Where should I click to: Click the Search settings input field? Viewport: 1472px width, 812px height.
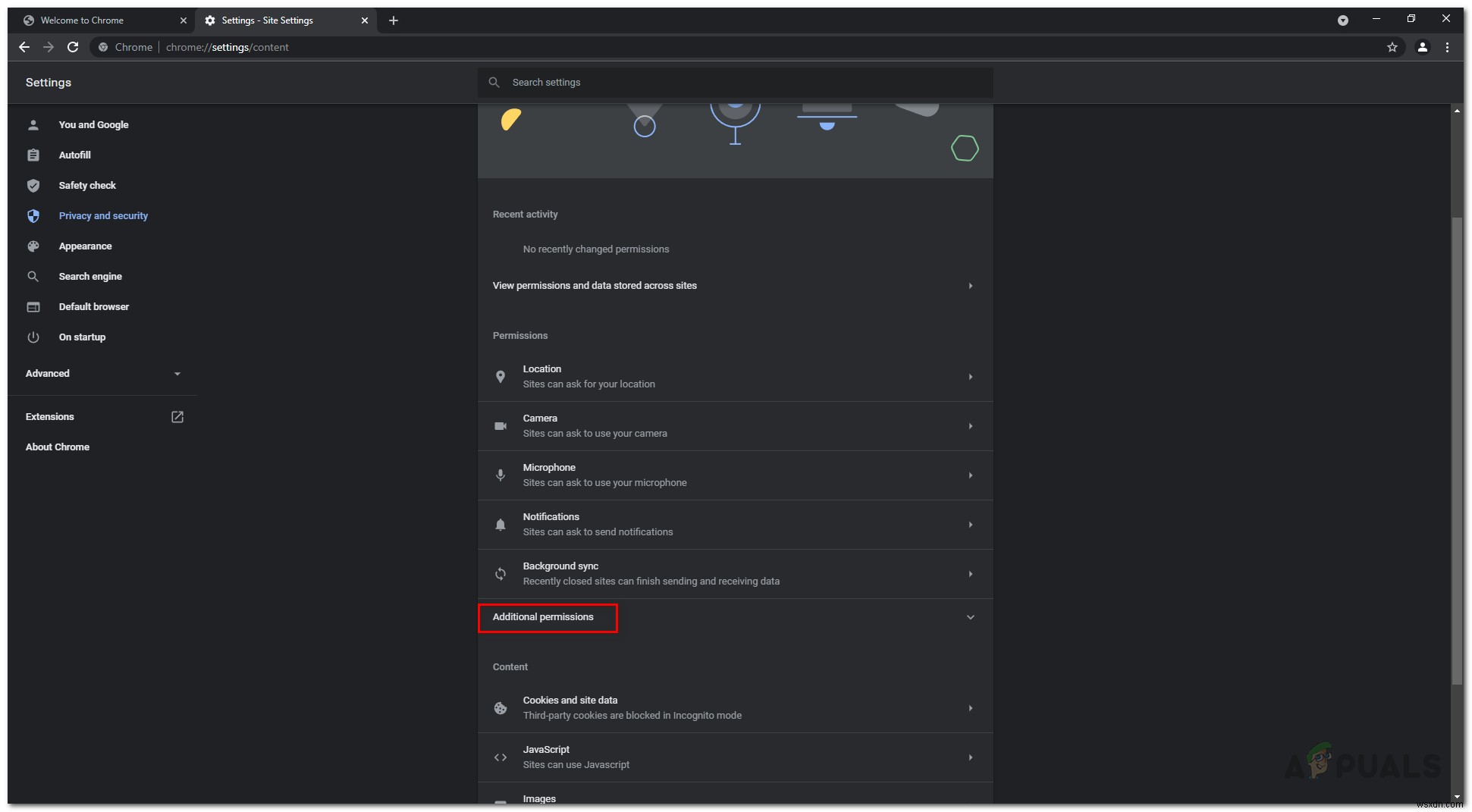point(736,82)
